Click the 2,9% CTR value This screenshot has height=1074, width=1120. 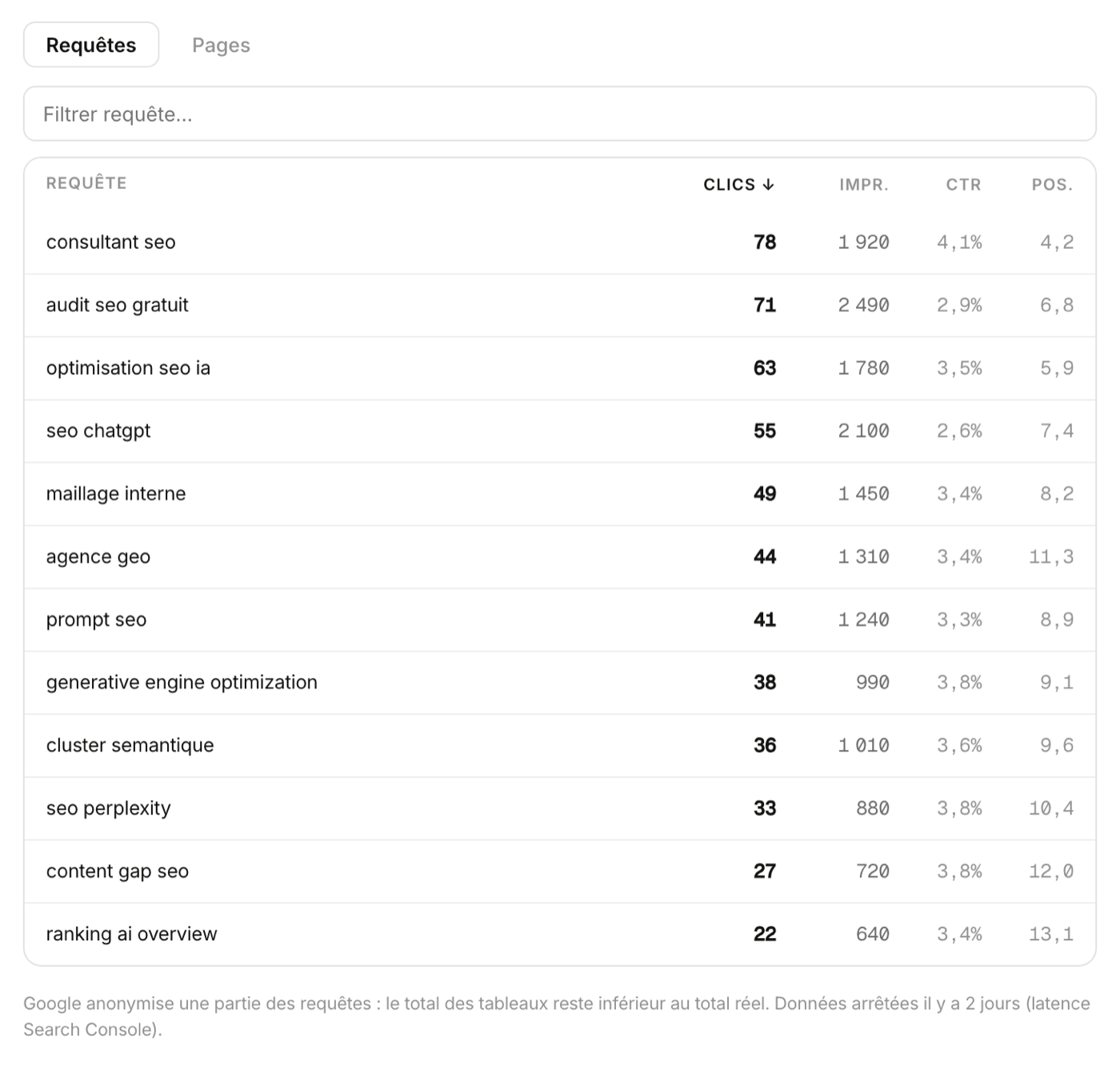(960, 306)
